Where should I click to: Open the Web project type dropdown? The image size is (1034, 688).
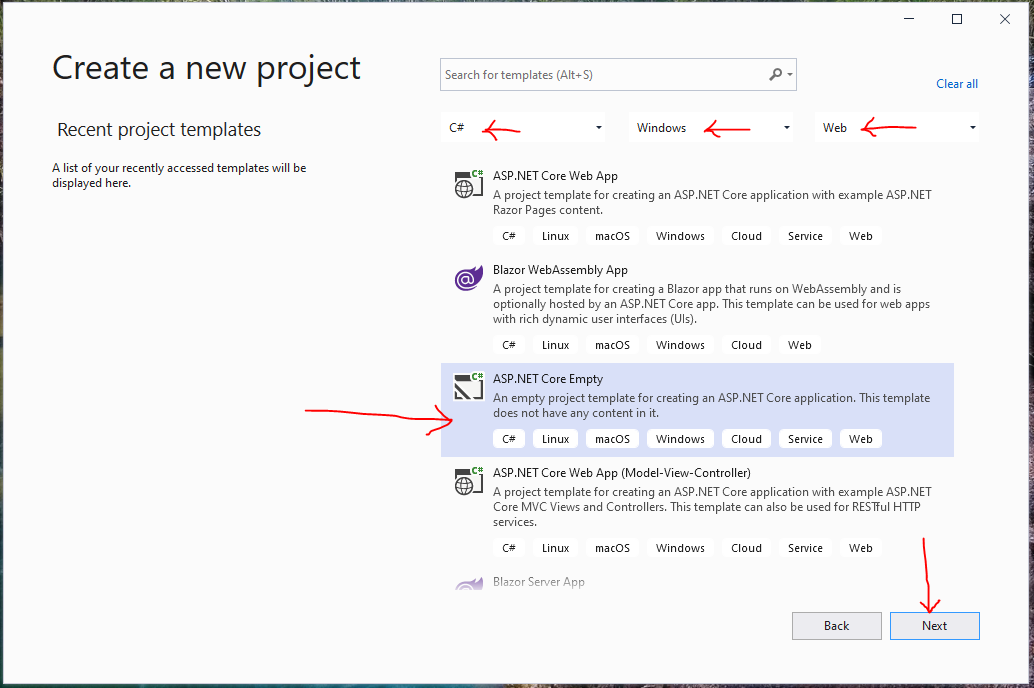click(x=897, y=127)
